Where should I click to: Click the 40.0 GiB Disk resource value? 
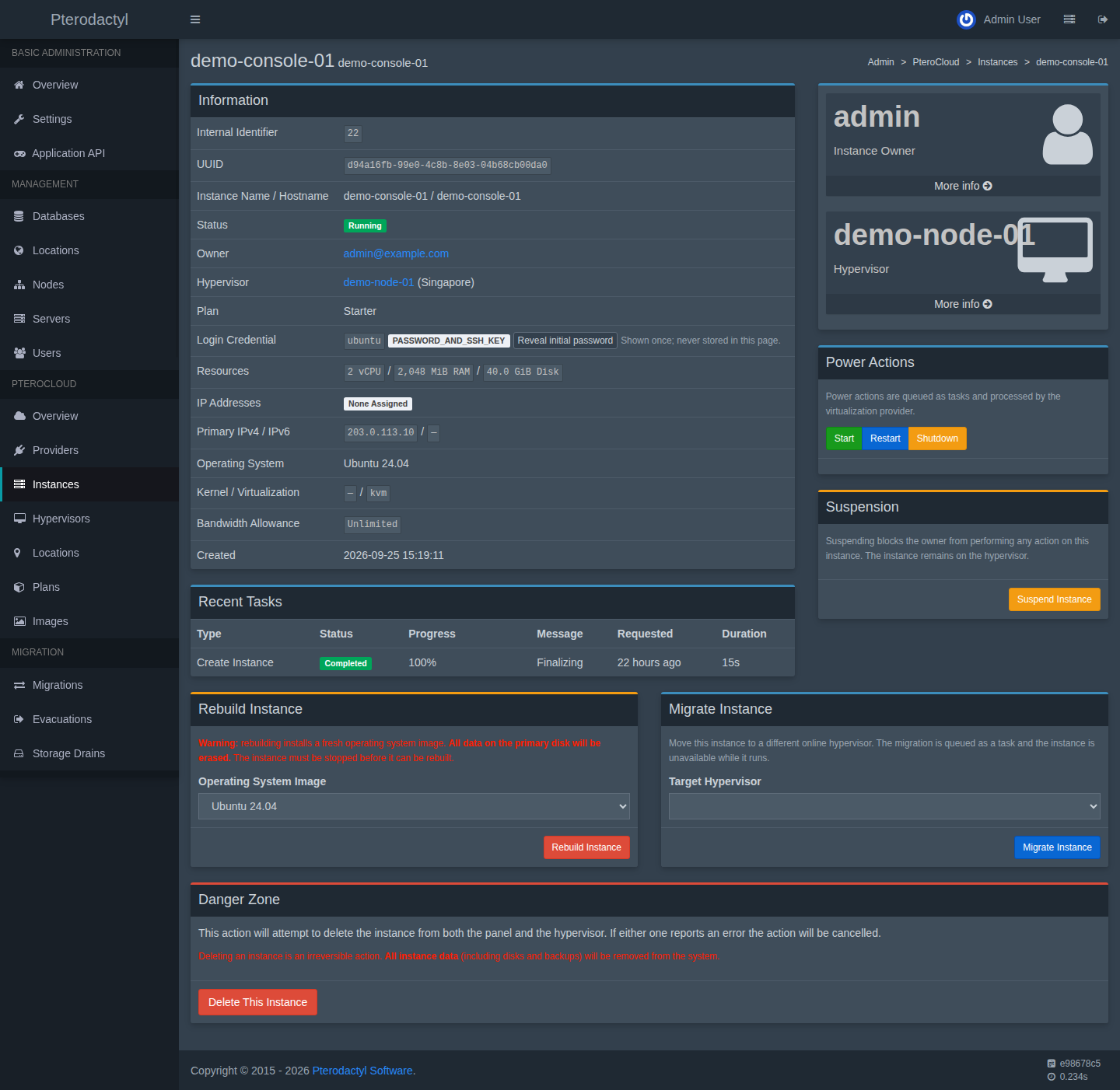click(523, 372)
